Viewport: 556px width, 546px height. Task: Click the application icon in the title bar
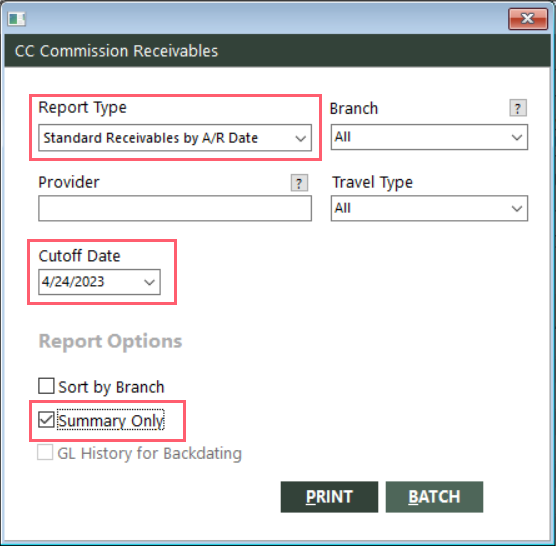[x=17, y=19]
